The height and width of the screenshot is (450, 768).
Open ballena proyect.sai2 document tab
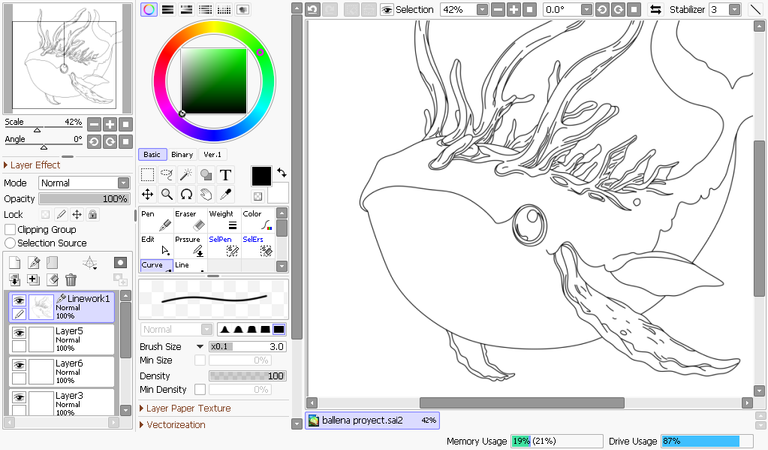[x=372, y=420]
